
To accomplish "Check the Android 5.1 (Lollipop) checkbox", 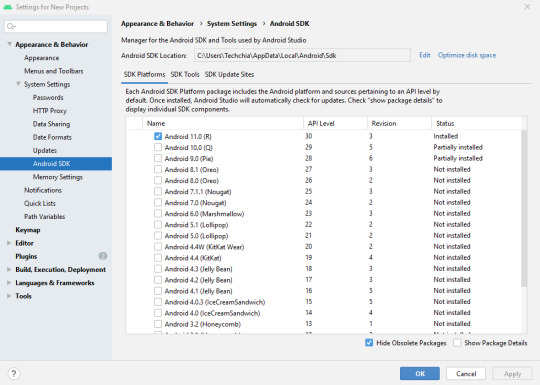I will coord(158,225).
